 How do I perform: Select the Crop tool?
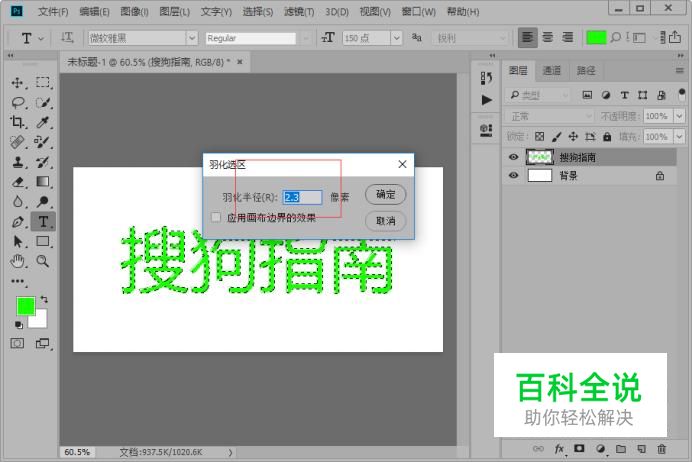(18, 122)
